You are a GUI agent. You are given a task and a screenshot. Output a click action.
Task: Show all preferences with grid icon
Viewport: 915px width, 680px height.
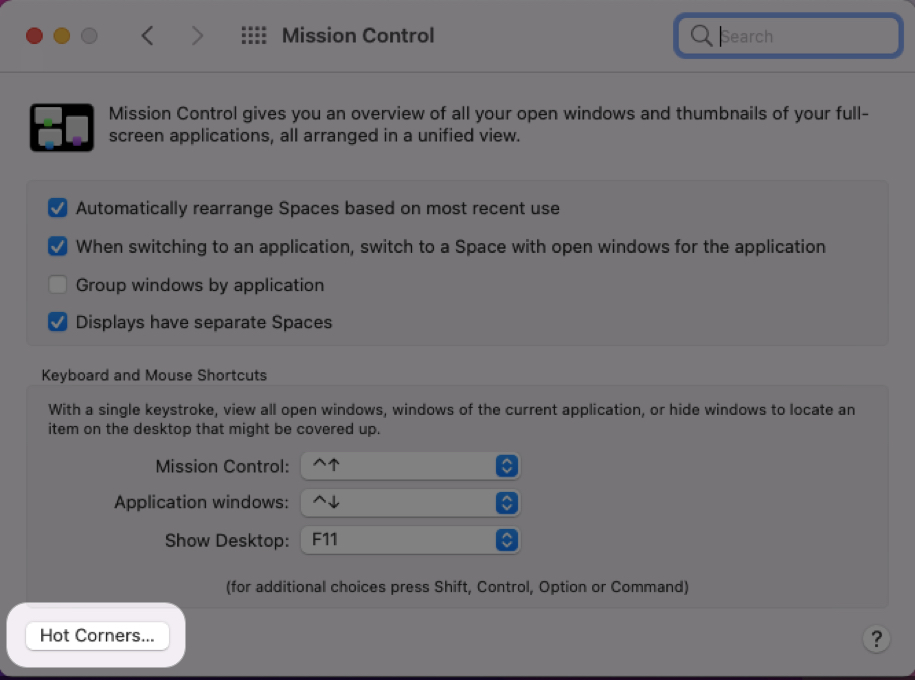click(254, 36)
